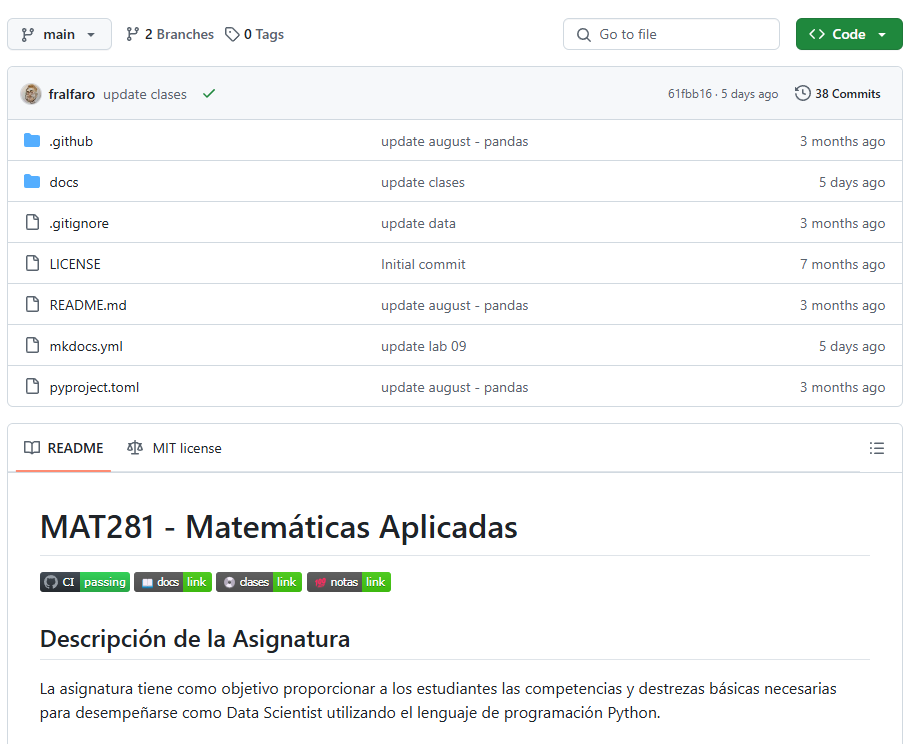Screen dimensions: 919x744
Task: Click the .github folder icon
Action: [x=32, y=141]
